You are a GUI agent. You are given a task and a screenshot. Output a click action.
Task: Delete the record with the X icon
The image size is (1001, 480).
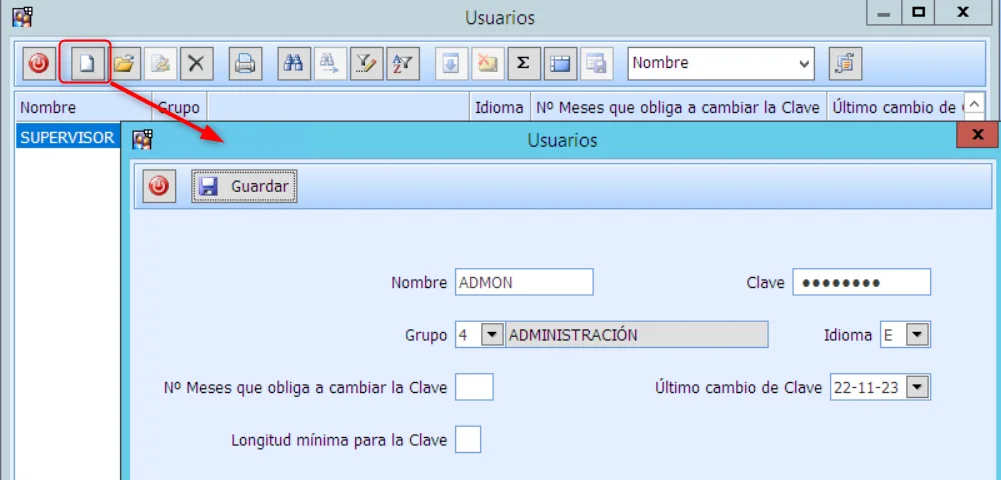[196, 63]
